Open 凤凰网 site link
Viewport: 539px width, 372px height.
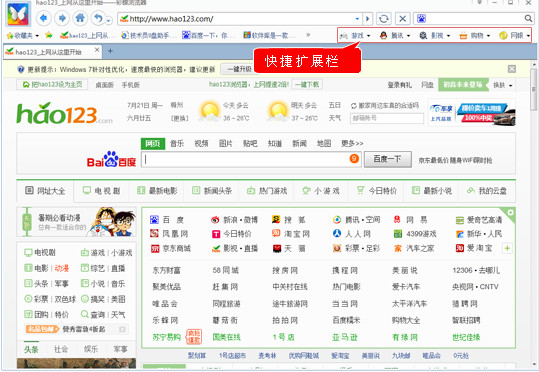pyautogui.click(x=169, y=234)
